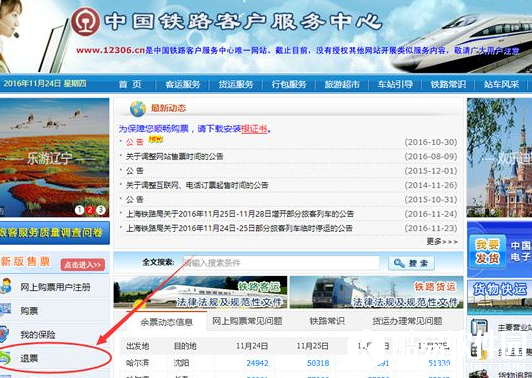Click ticket count 50318 for 11月25日
This screenshot has width=532, height=378.
coord(318,363)
